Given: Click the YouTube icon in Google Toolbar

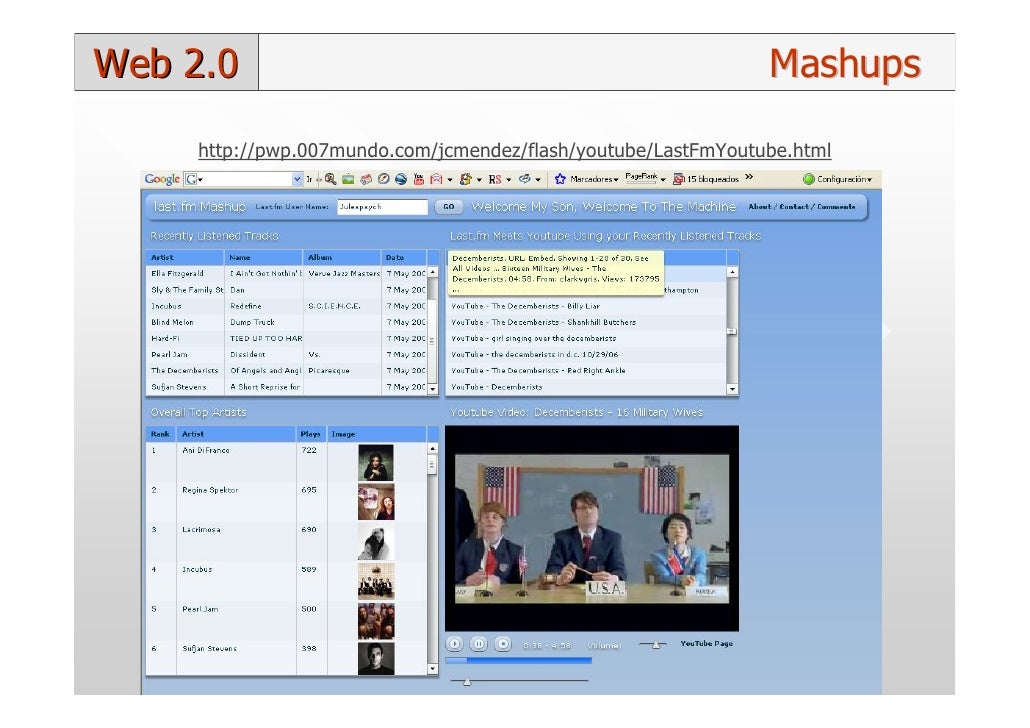Looking at the screenshot, I should pyautogui.click(x=418, y=179).
